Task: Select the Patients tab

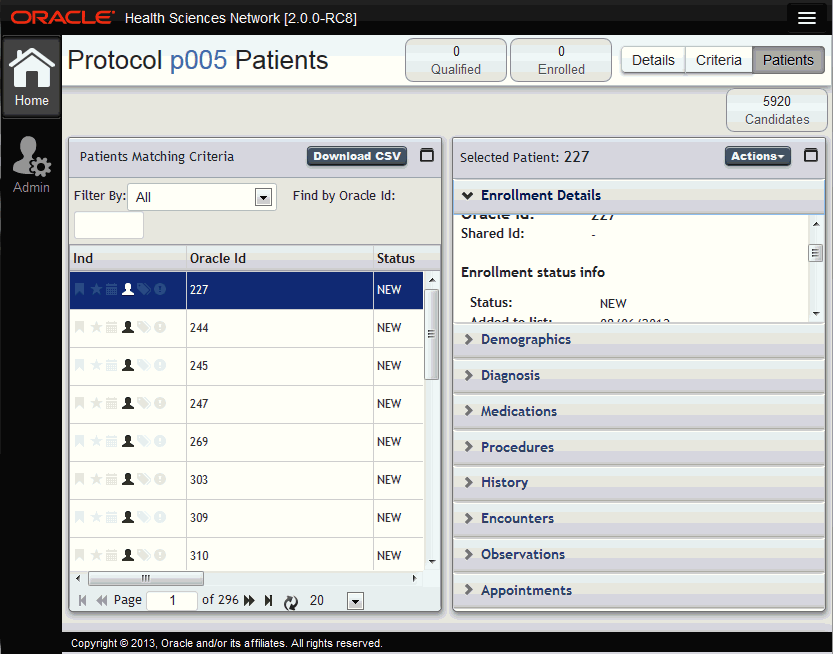Action: [x=788, y=60]
